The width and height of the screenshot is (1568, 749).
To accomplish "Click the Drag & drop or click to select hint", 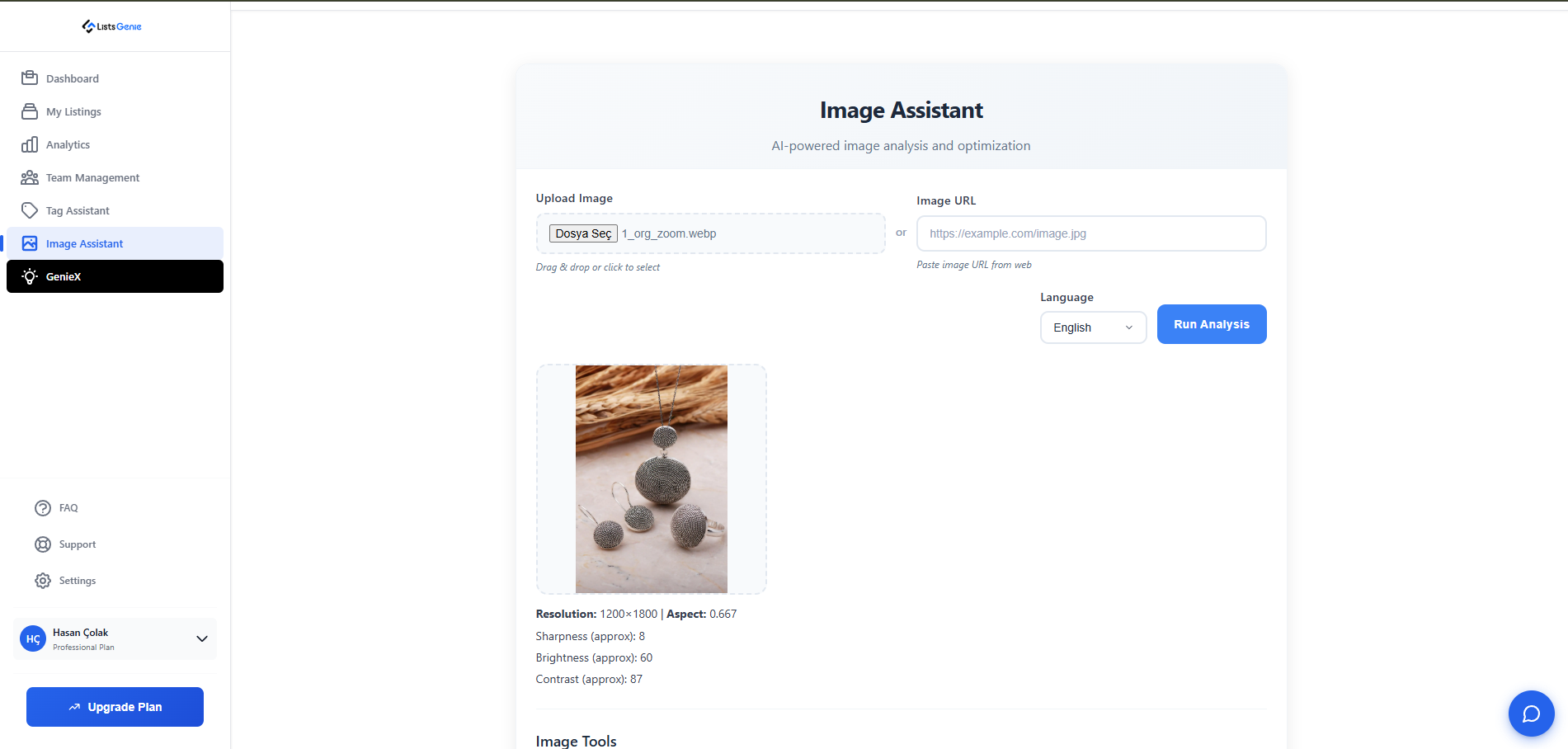I will point(598,267).
